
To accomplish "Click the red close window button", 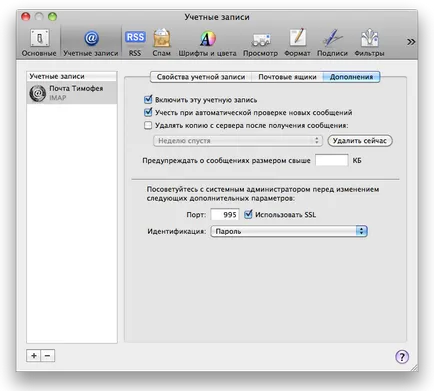I will (26, 17).
